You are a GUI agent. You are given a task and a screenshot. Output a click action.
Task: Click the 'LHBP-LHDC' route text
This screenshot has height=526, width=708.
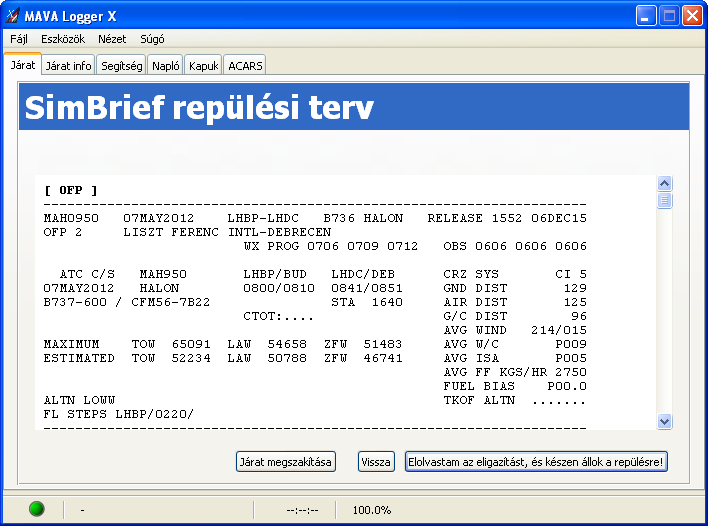click(263, 218)
